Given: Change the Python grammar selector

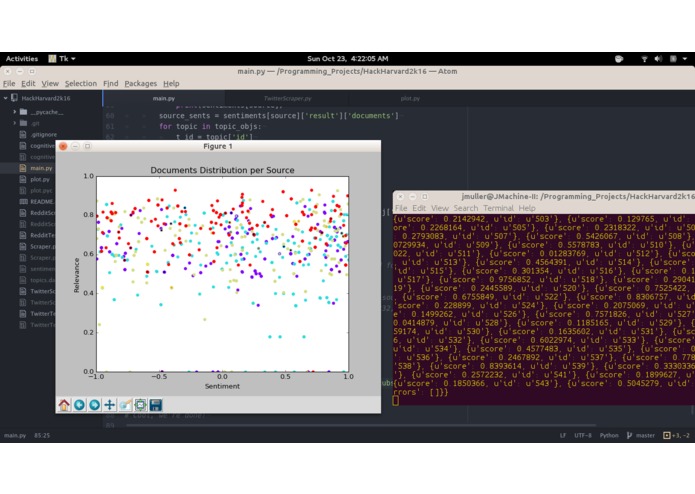Looking at the screenshot, I should 609,436.
